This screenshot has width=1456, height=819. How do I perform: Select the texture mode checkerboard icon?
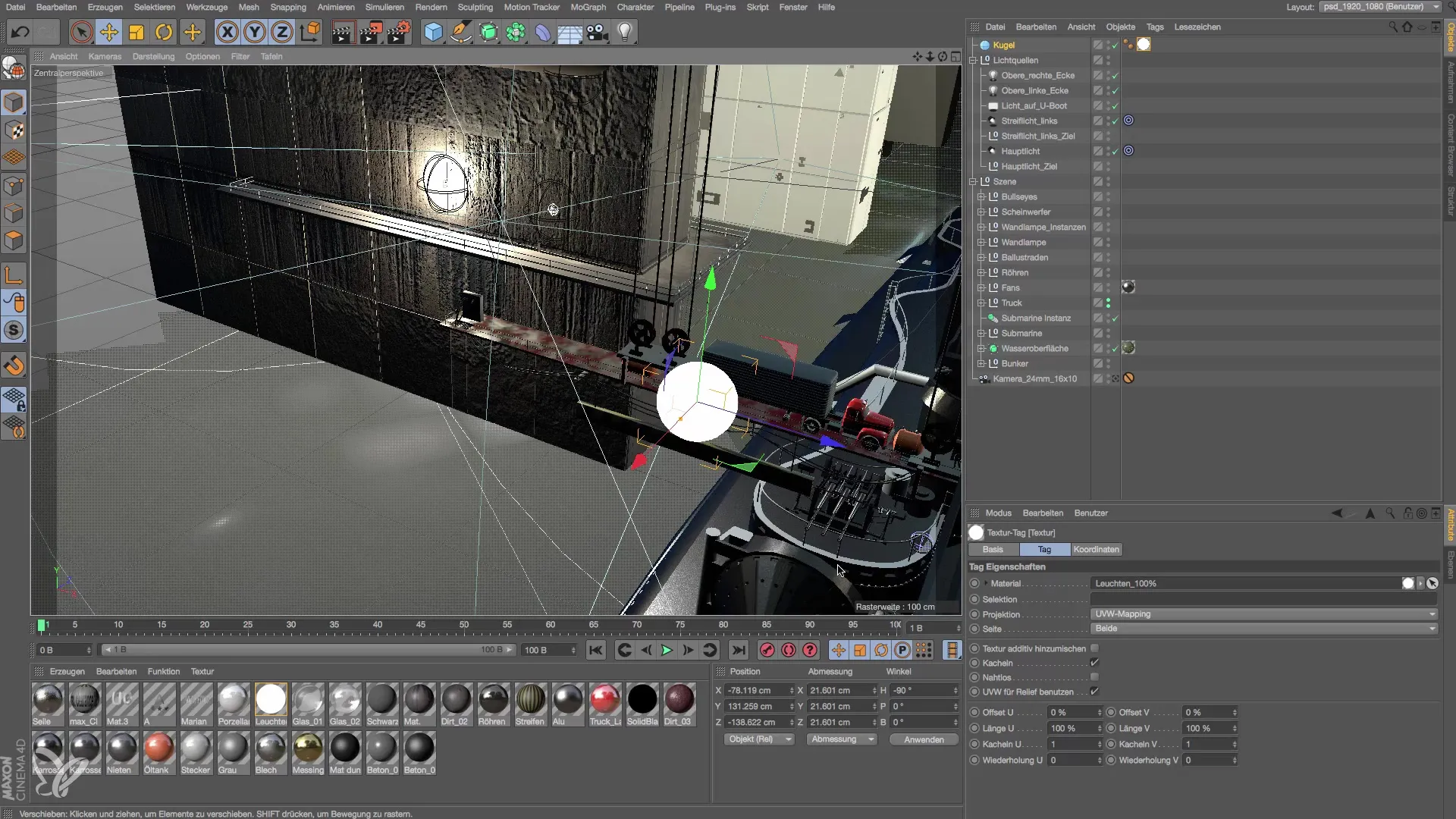(14, 130)
